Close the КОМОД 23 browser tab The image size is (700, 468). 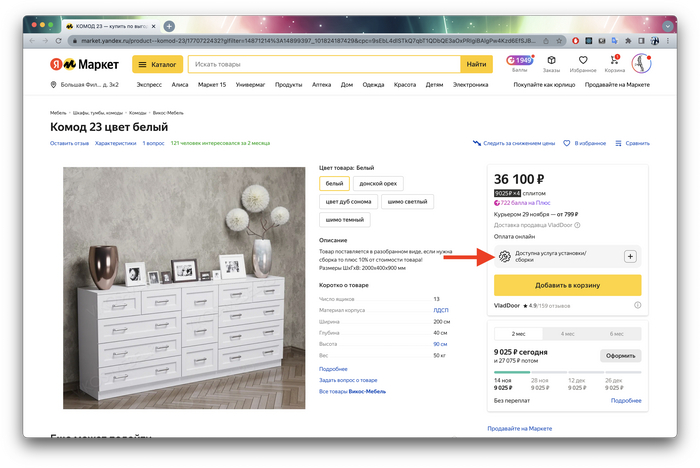coord(154,26)
